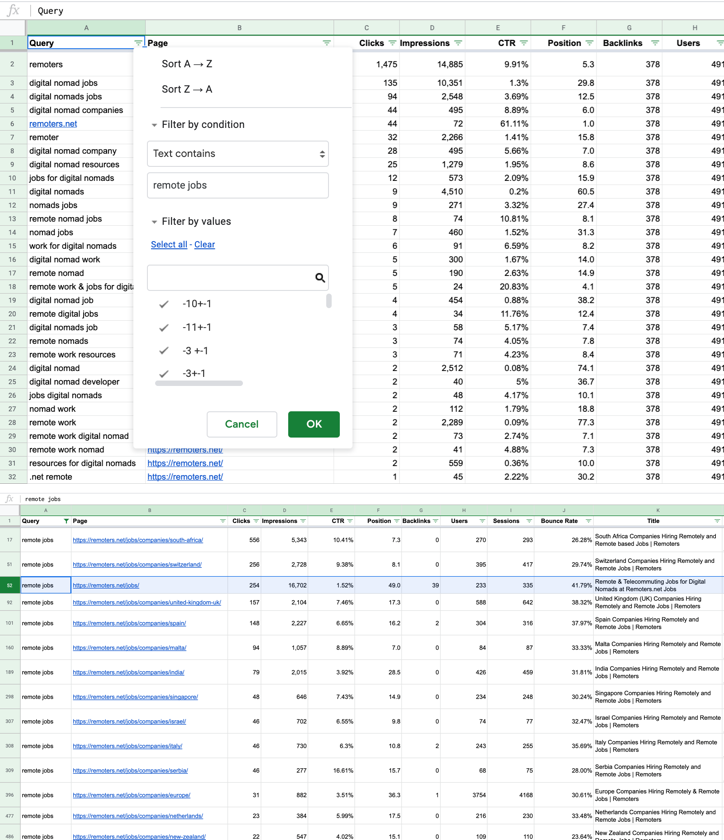724x840 pixels.
Task: Click active Query filter icon in lower sheet
Action: pyautogui.click(x=66, y=521)
